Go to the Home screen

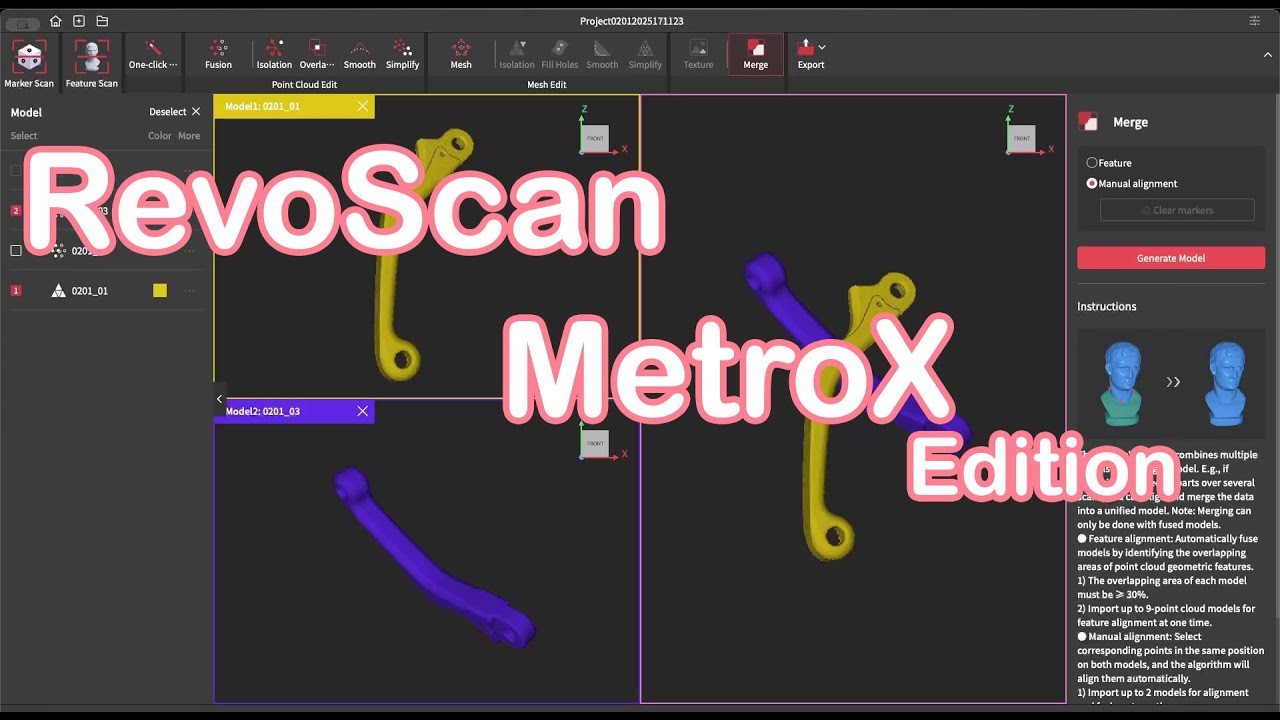[x=55, y=21]
